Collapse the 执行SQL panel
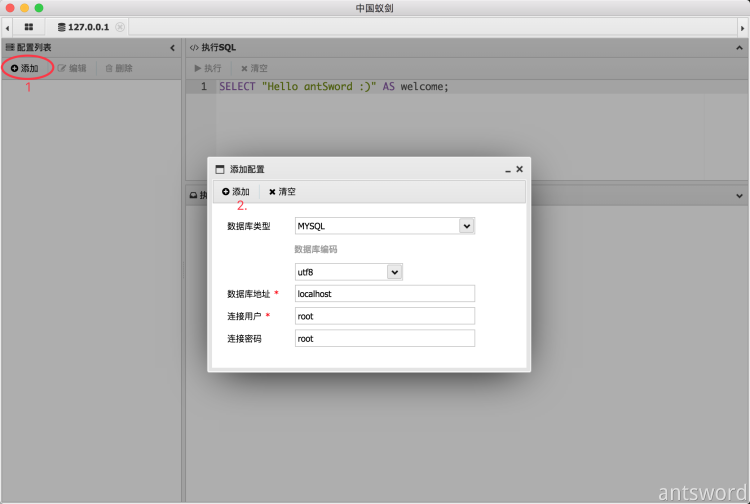Viewport: 750px width, 504px height. pyautogui.click(x=740, y=47)
